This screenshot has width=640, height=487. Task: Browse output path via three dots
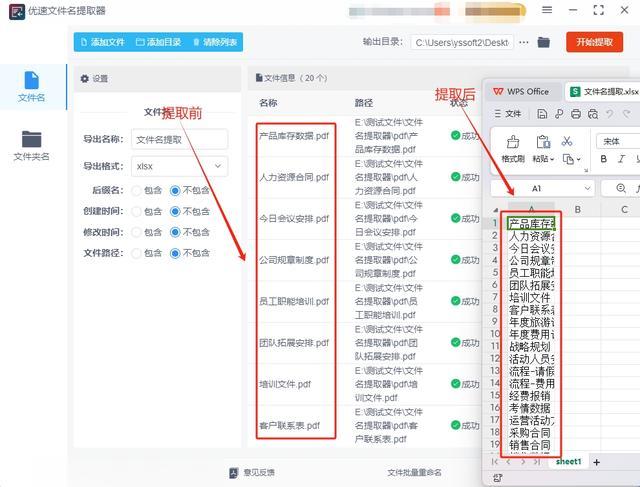[x=524, y=42]
